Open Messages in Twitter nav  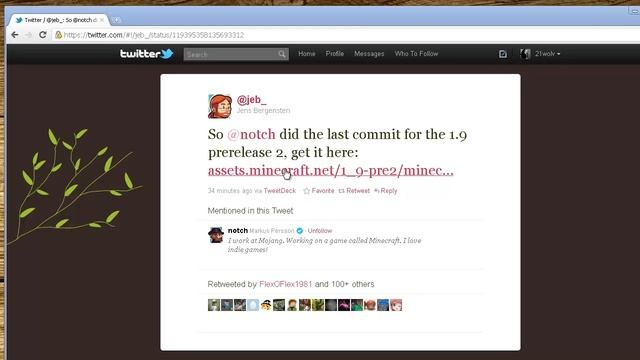pos(369,54)
